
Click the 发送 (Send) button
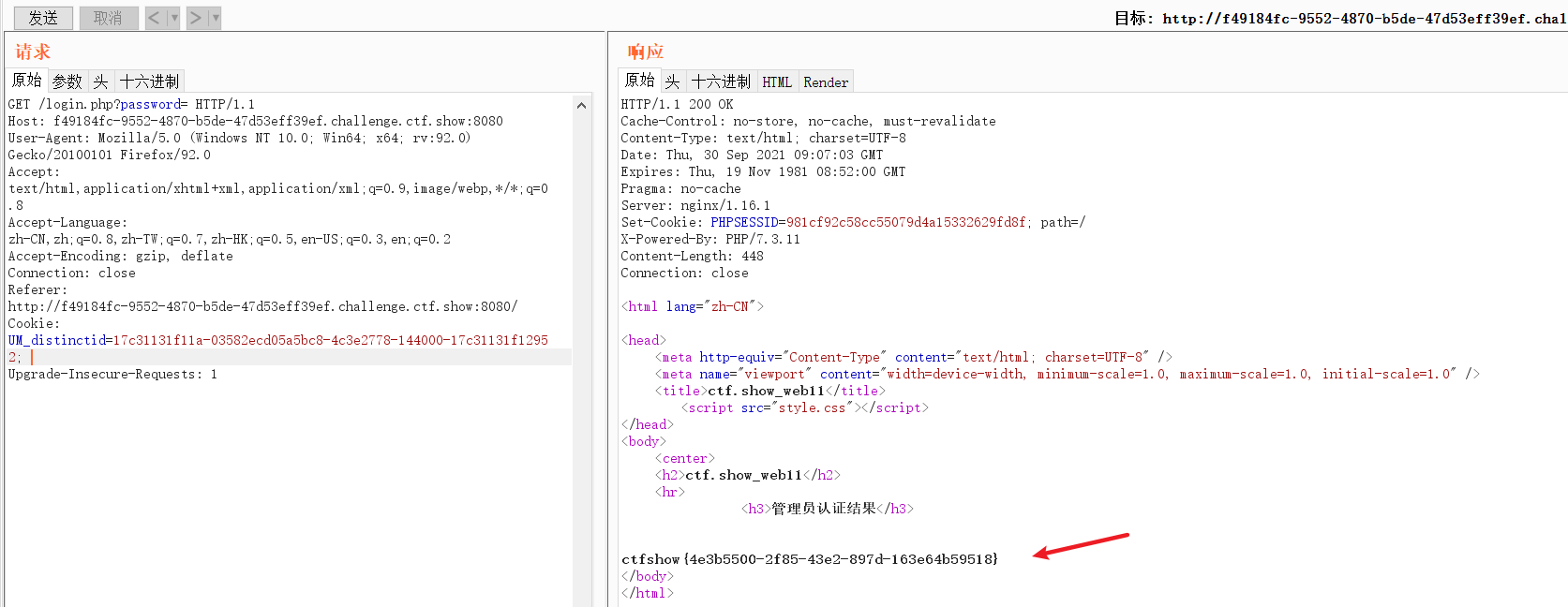43,18
